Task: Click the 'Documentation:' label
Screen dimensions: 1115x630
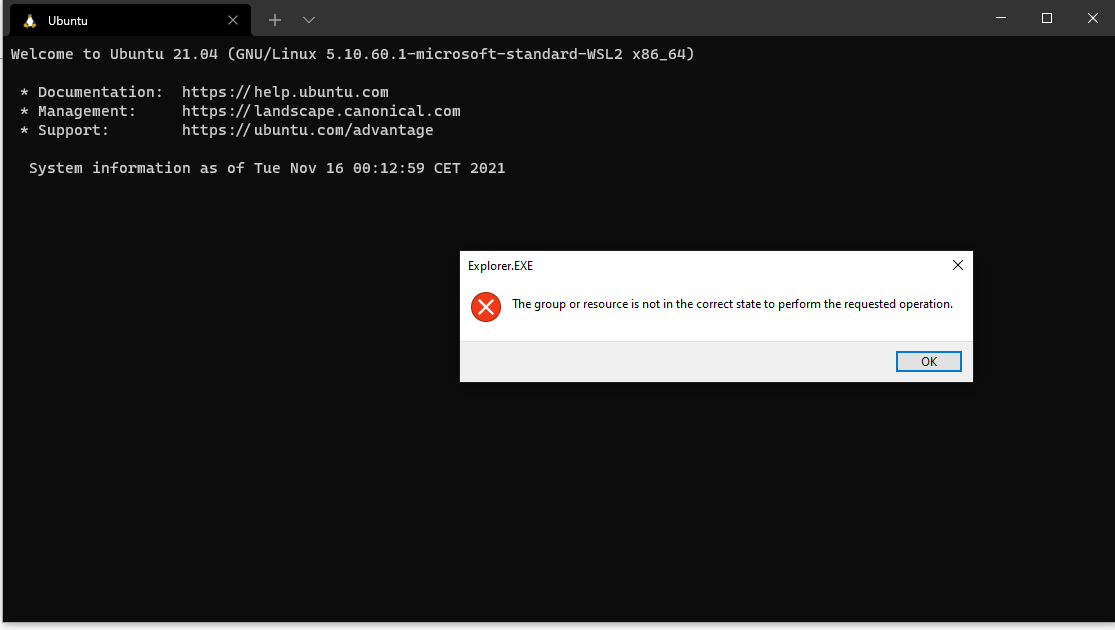Action: [100, 92]
